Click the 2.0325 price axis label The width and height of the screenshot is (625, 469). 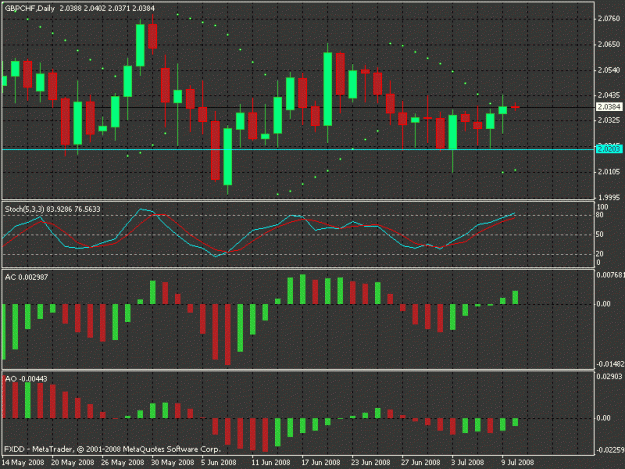click(x=609, y=120)
